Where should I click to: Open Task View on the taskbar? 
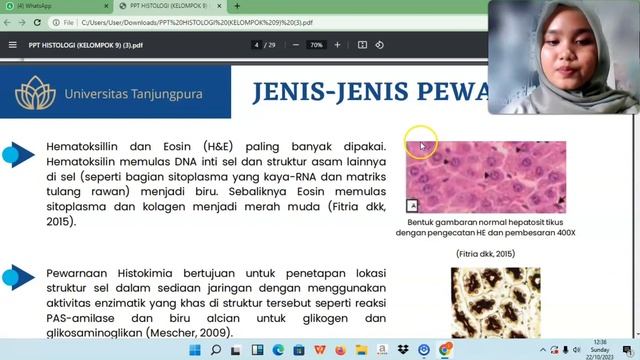(236, 350)
